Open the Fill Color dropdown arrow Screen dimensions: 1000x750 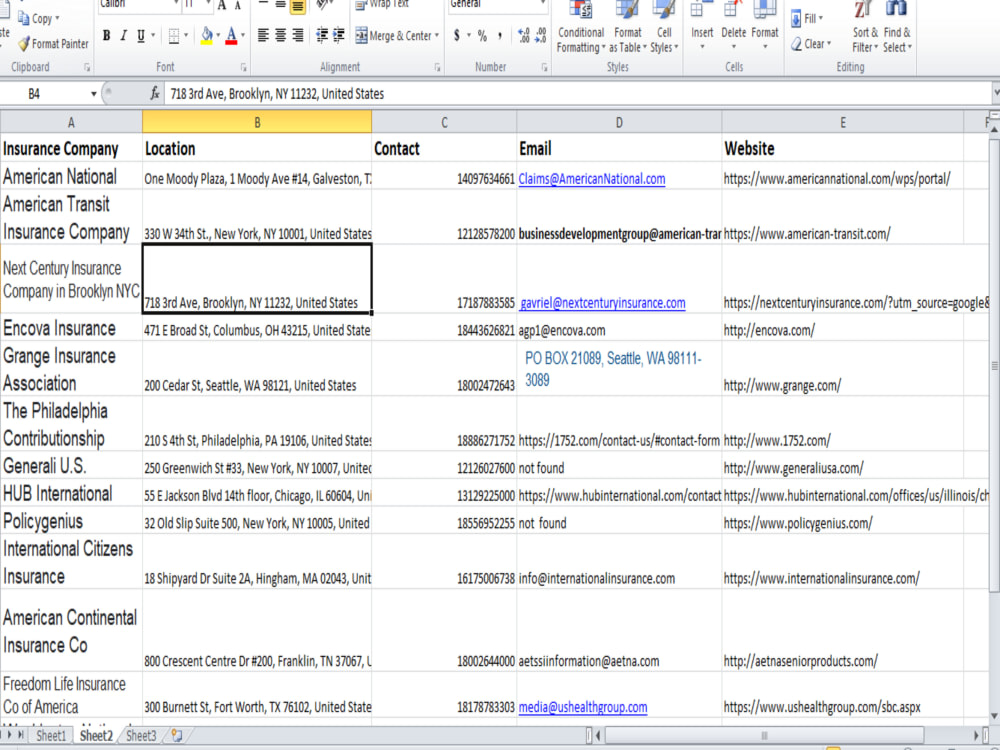click(x=218, y=36)
